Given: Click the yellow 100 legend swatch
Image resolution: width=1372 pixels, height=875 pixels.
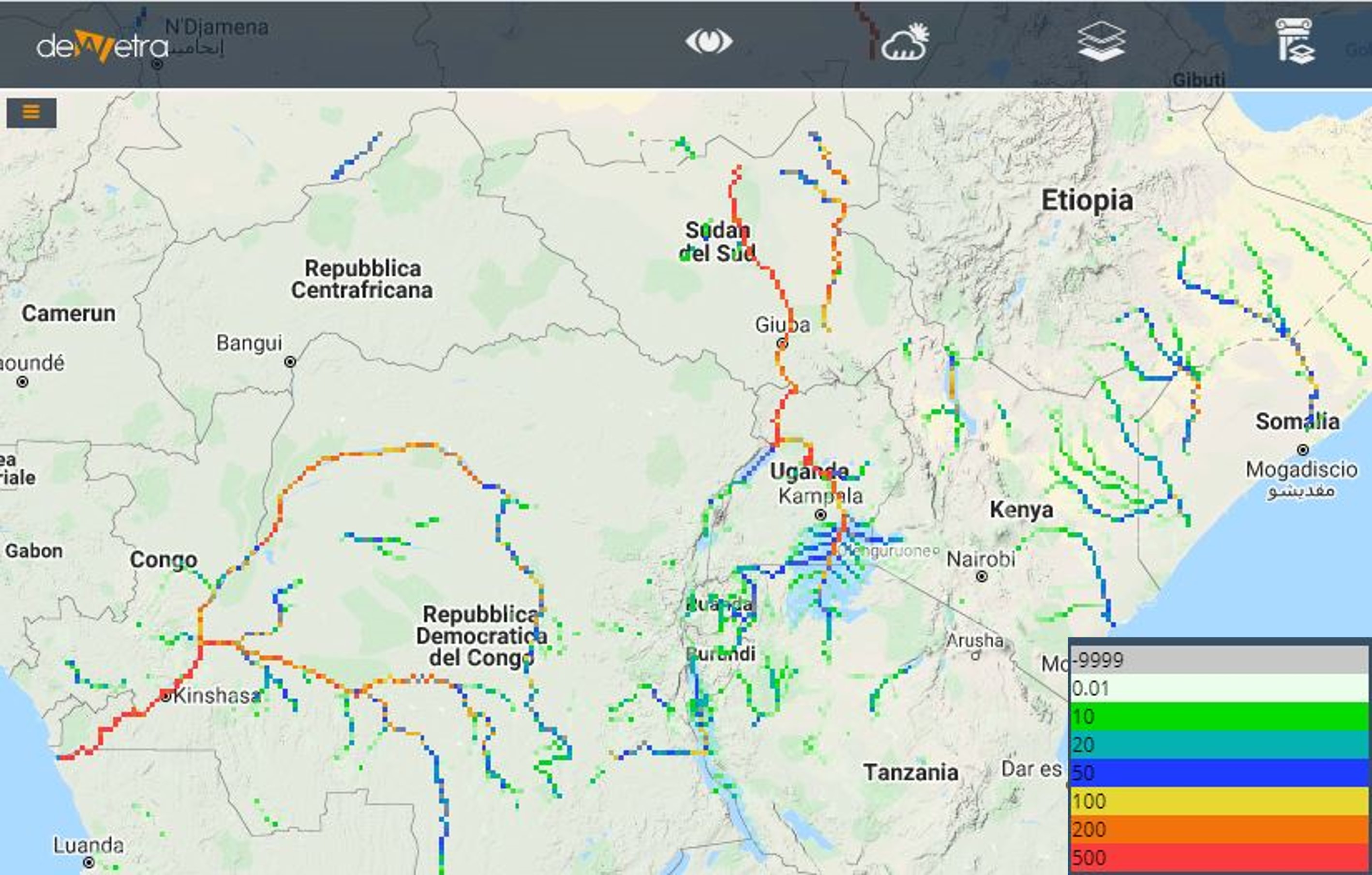Looking at the screenshot, I should [x=1219, y=801].
